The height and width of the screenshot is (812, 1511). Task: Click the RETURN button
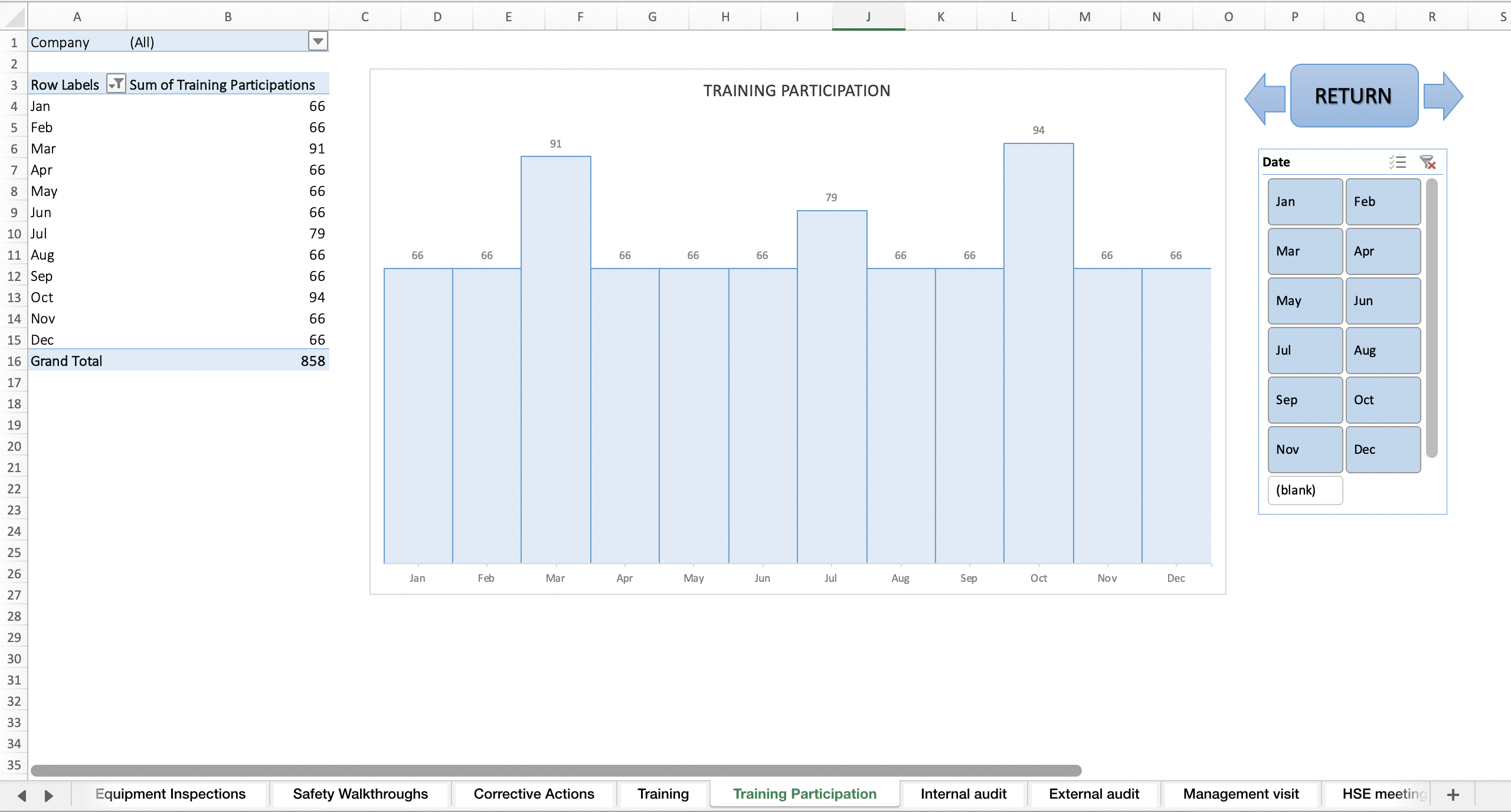(1353, 96)
